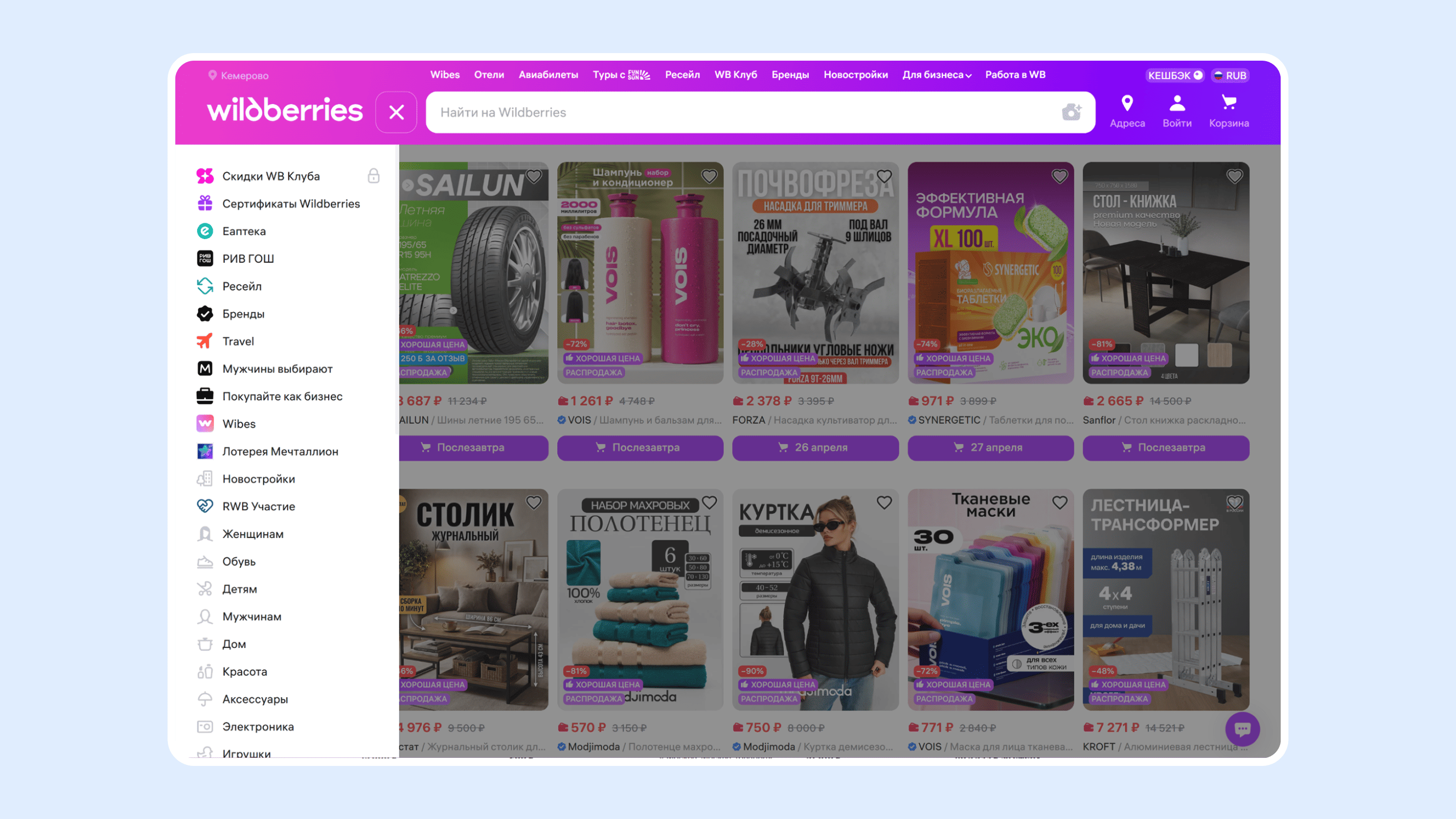
Task: Favorite the VOIS shampoo set
Action: pyautogui.click(x=709, y=176)
